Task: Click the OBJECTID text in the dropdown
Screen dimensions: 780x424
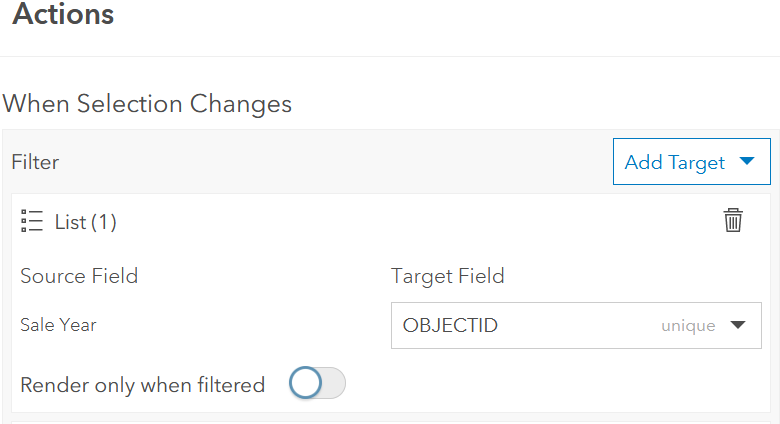Action: point(450,325)
